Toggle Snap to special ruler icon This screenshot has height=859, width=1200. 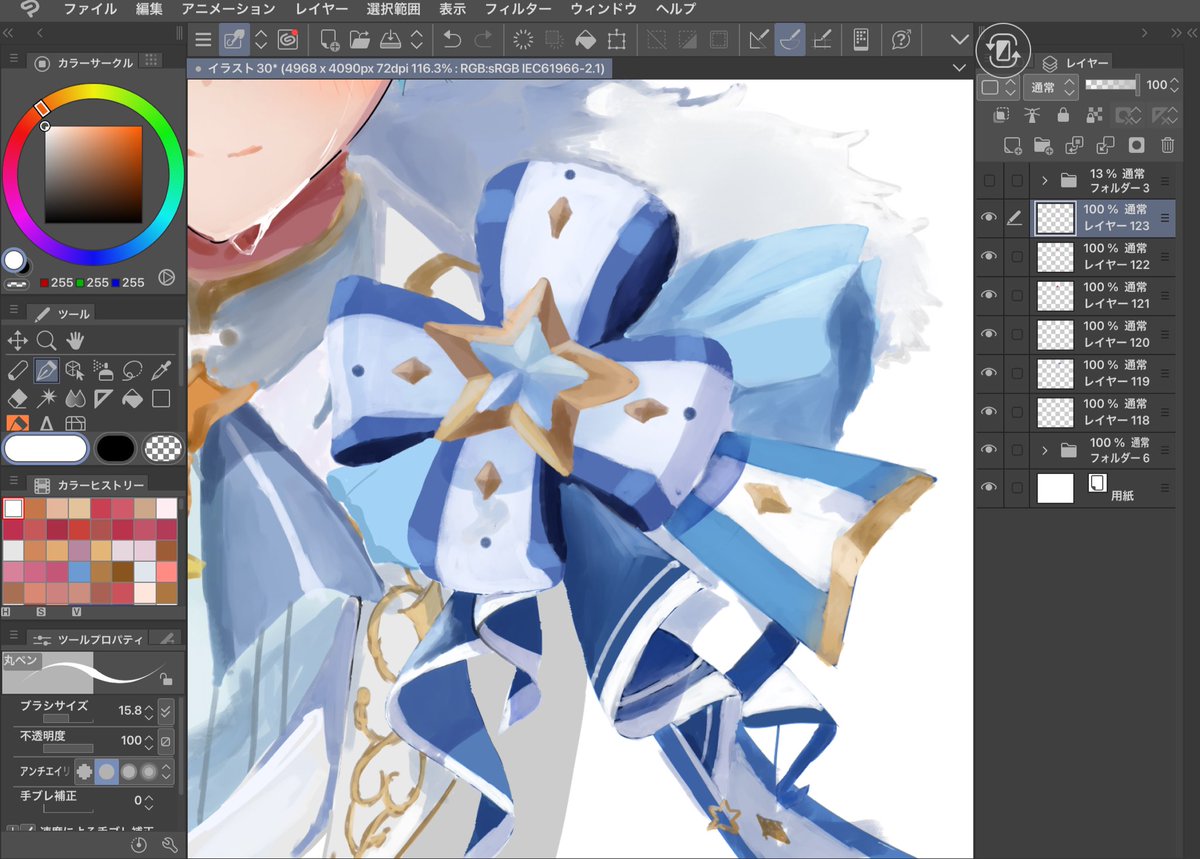790,39
